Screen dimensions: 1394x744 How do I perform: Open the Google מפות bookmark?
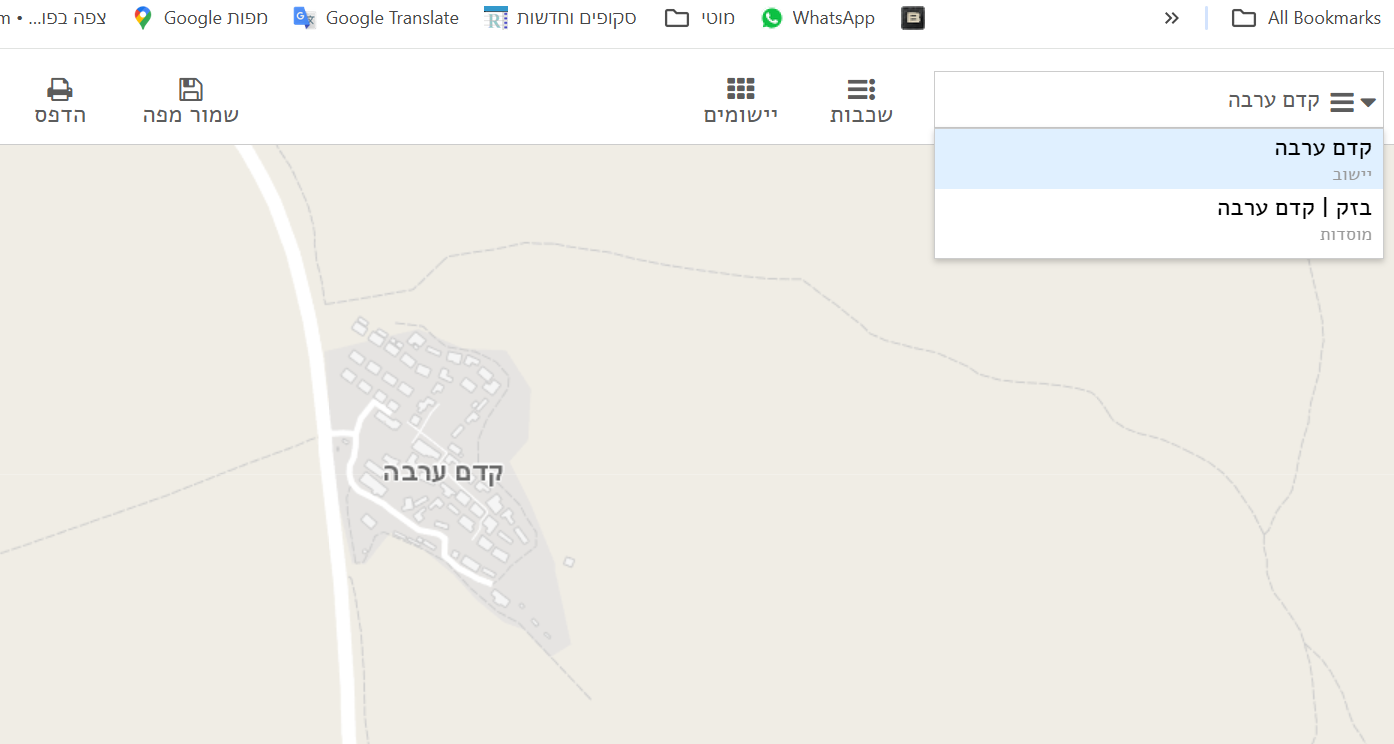tap(201, 18)
